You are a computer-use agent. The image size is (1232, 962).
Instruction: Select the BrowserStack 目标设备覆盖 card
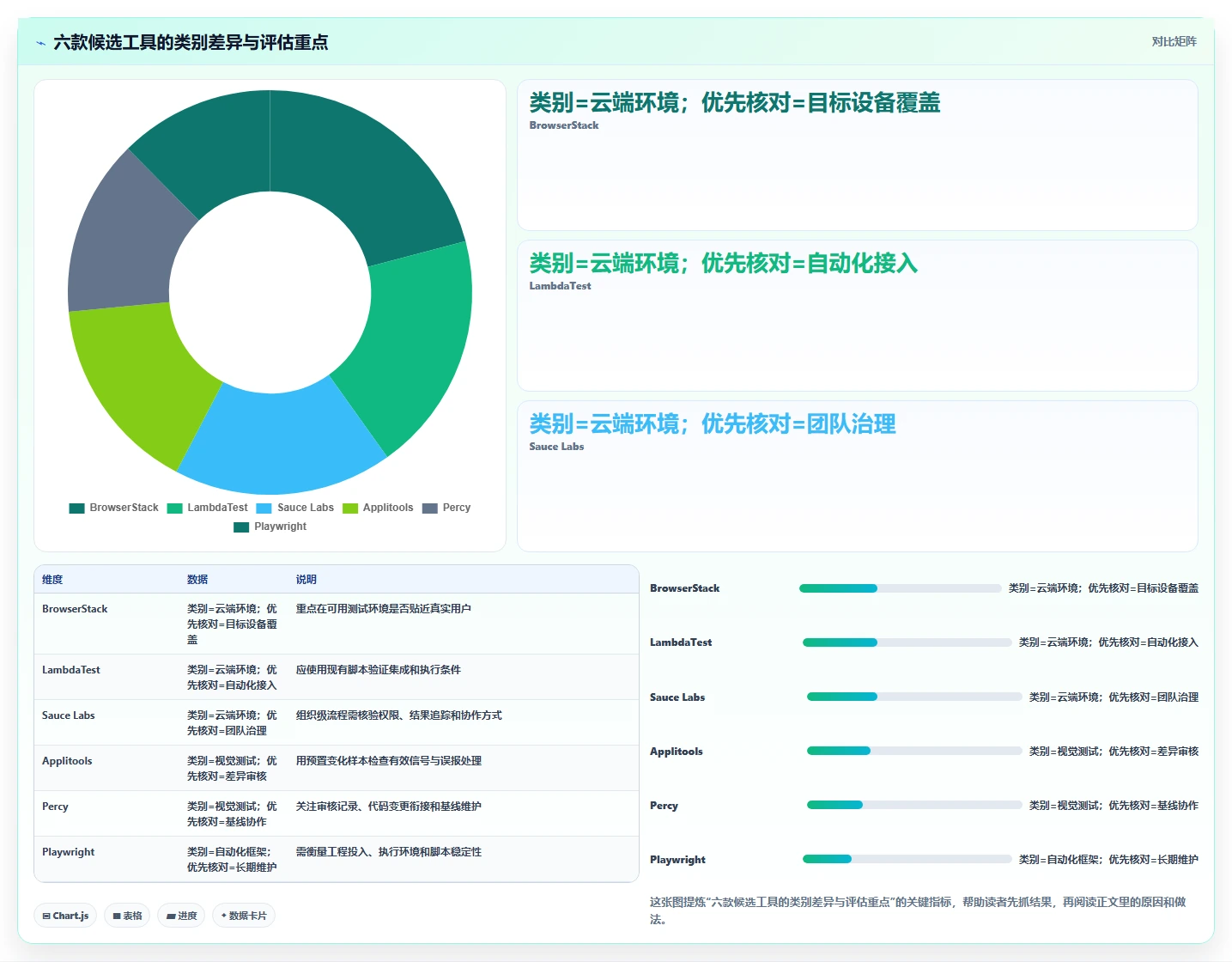click(857, 155)
